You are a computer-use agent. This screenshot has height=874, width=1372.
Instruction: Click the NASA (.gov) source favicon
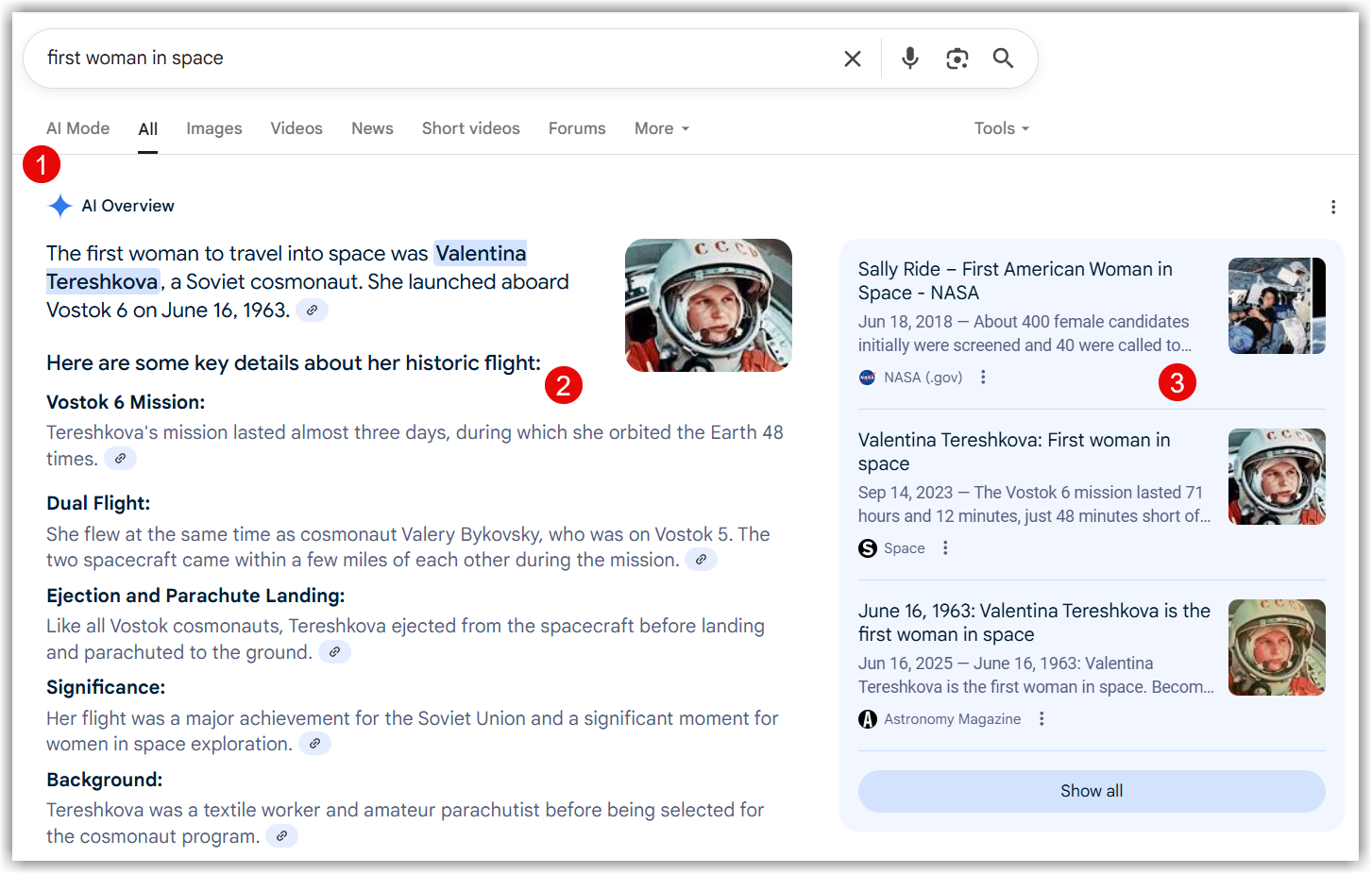867,378
